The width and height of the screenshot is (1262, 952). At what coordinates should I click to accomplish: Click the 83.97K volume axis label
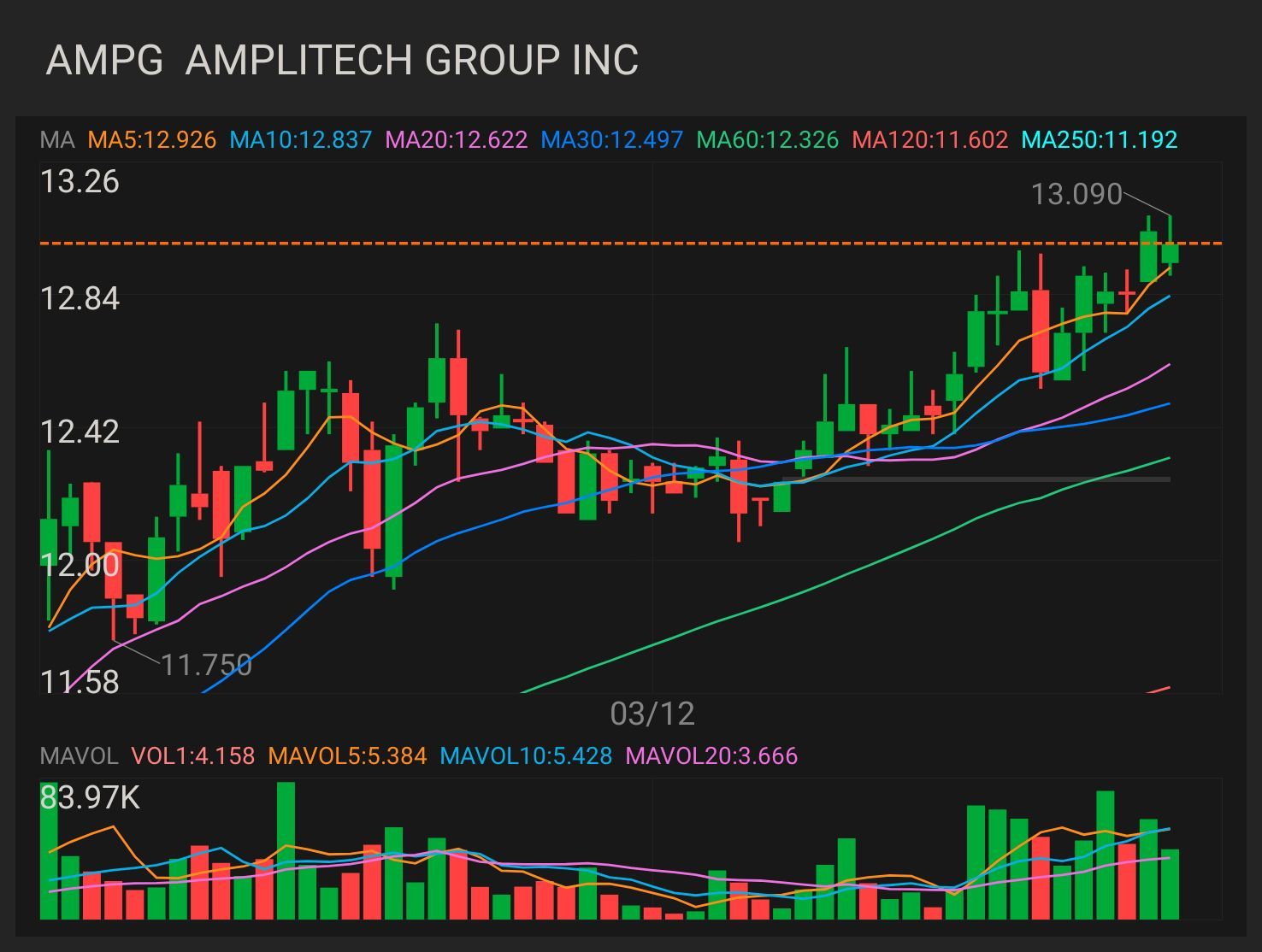[x=90, y=797]
